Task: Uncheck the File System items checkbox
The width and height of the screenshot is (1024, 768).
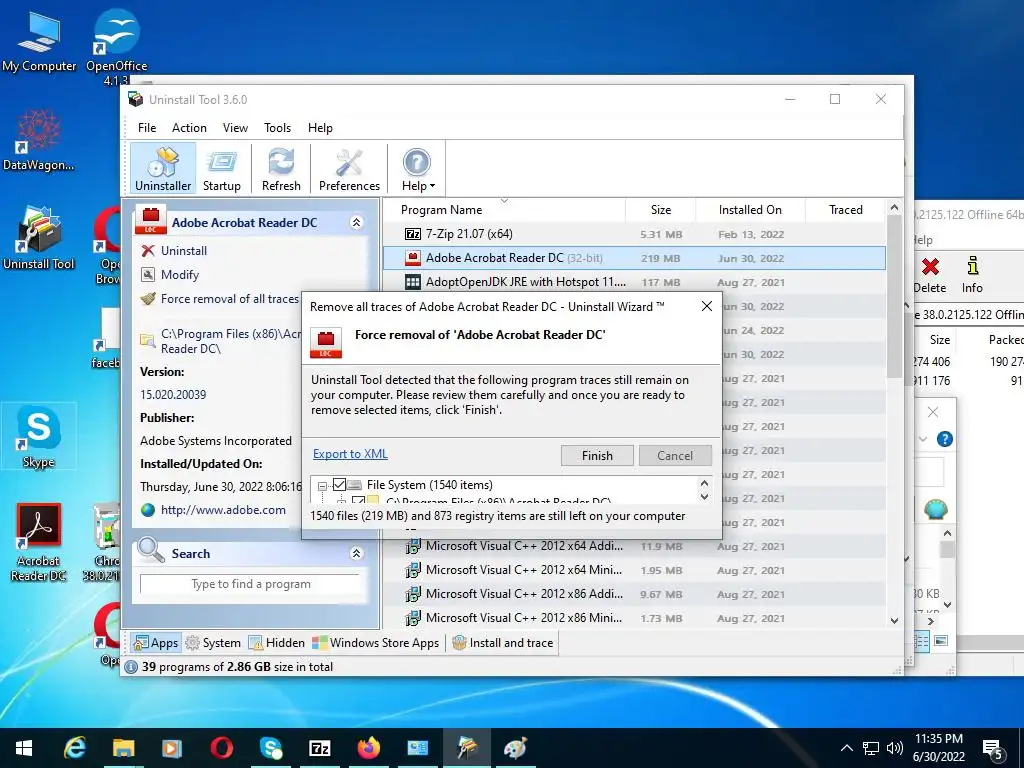Action: [x=339, y=485]
